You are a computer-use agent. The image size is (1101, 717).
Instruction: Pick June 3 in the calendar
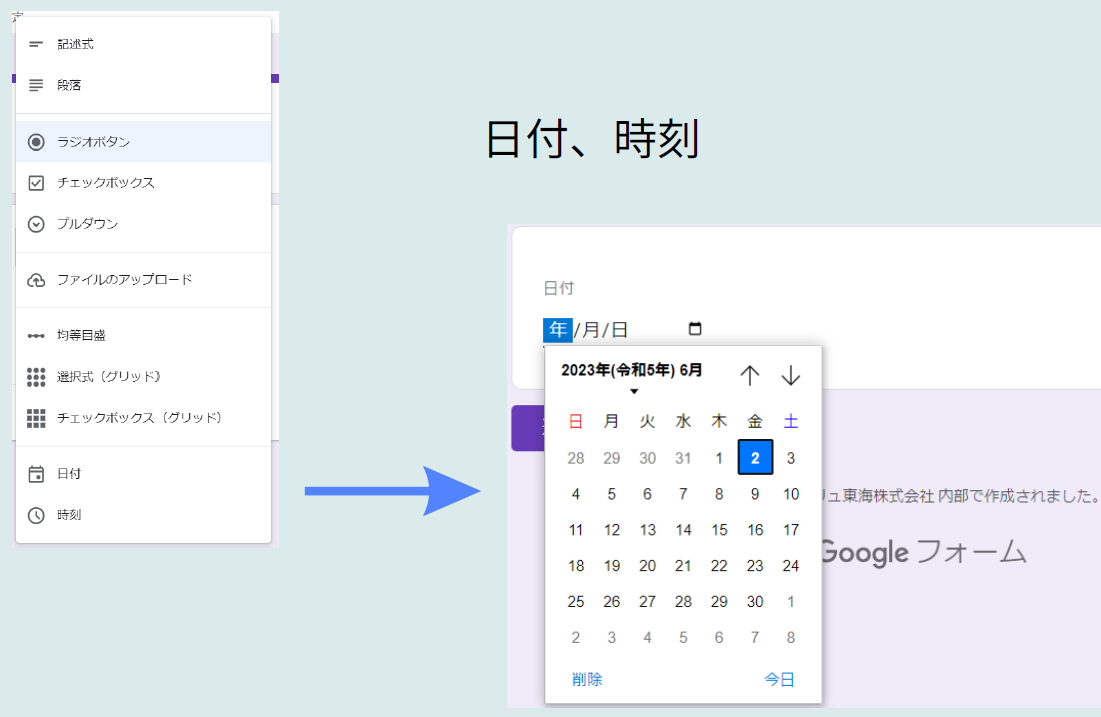[x=791, y=458]
